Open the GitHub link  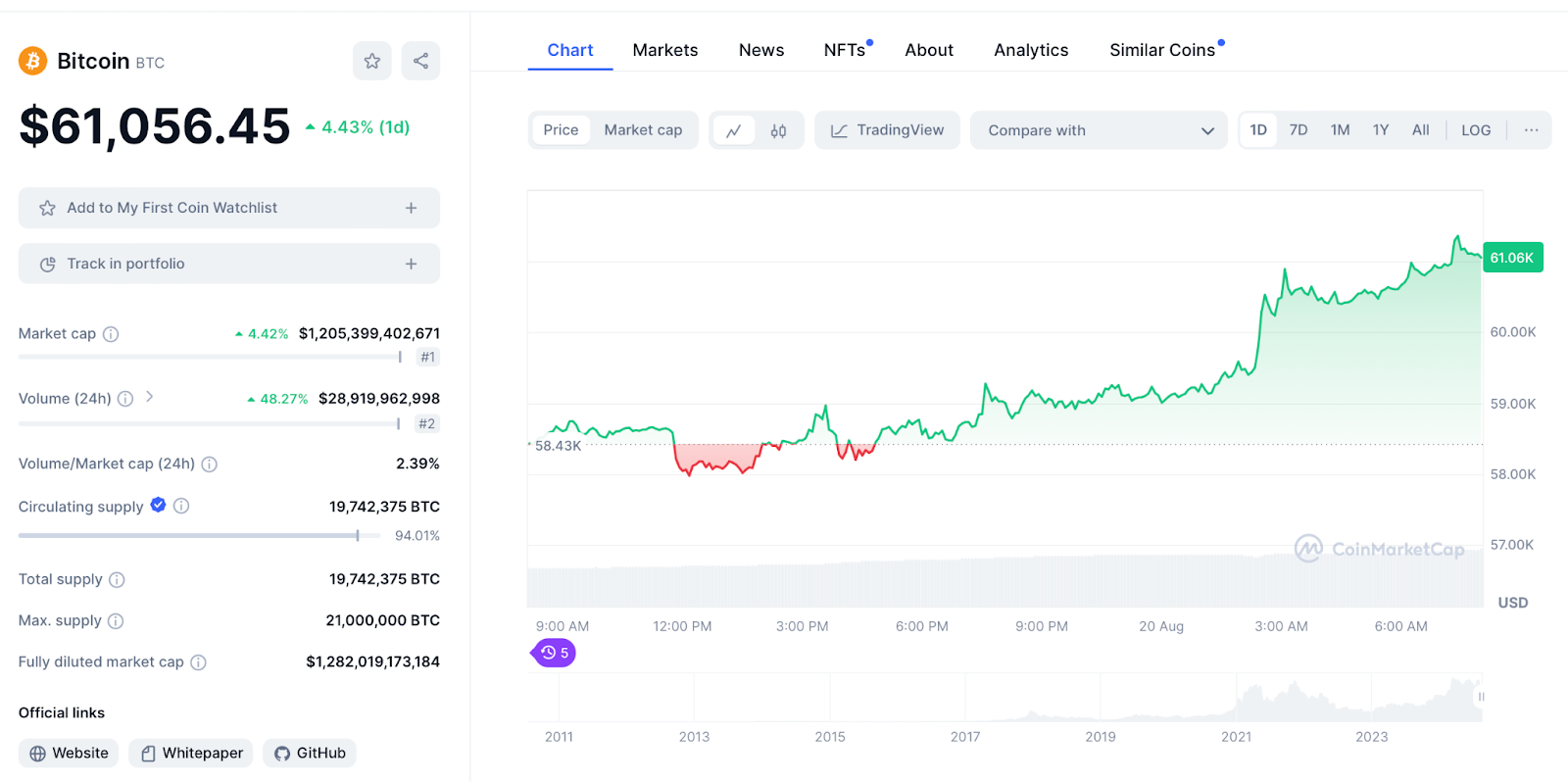click(310, 754)
